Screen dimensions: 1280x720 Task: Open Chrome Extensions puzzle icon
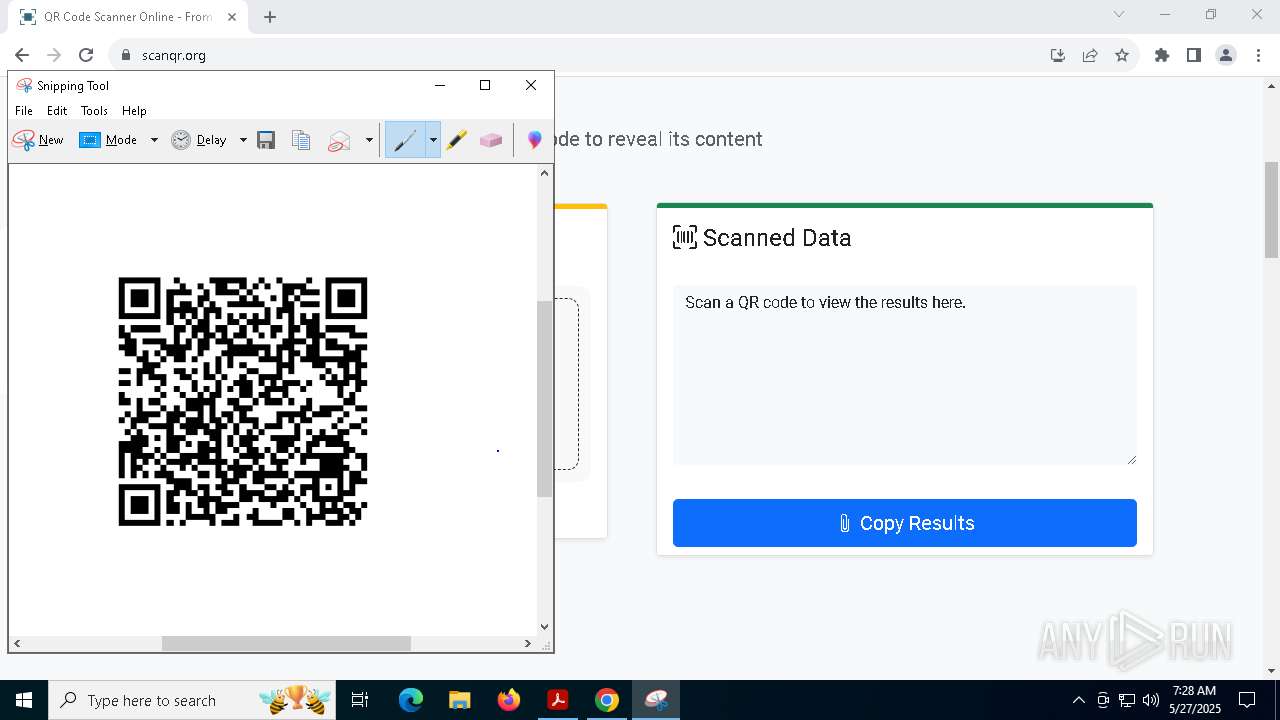pyautogui.click(x=1162, y=55)
